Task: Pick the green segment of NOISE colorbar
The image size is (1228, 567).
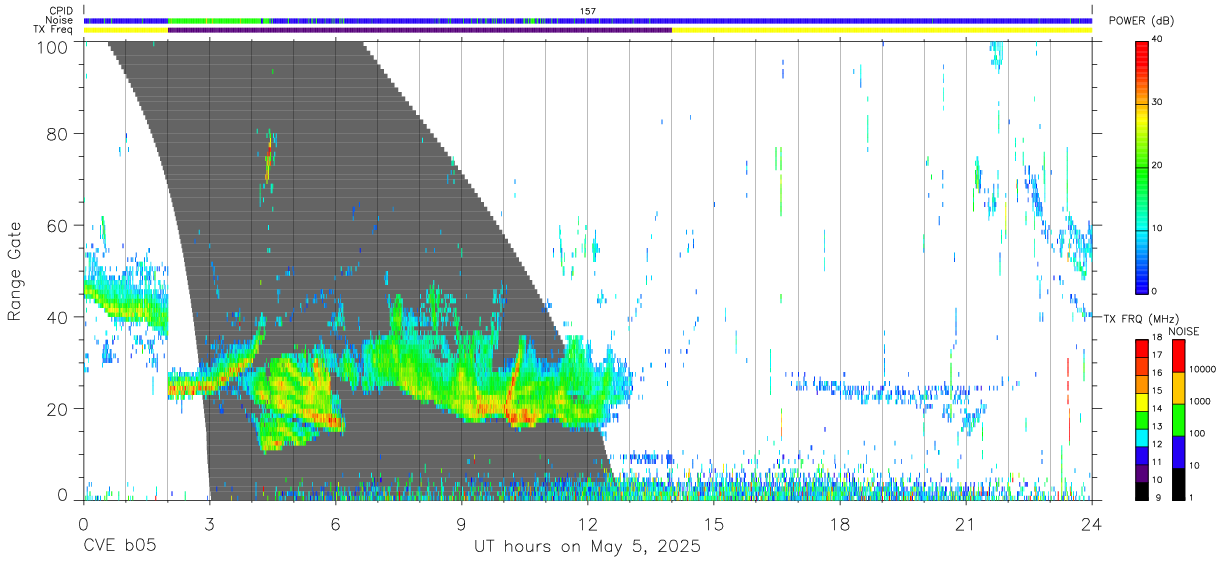Action: [1177, 420]
